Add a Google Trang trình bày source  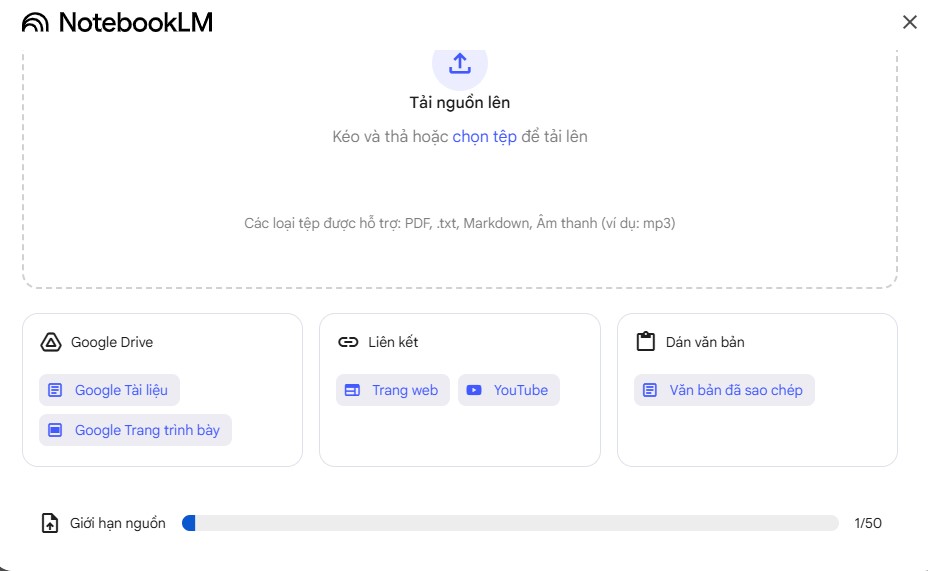click(x=136, y=430)
